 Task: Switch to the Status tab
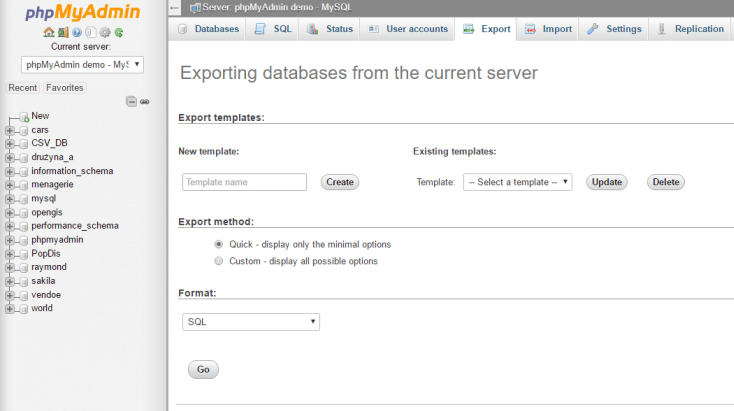pyautogui.click(x=329, y=29)
